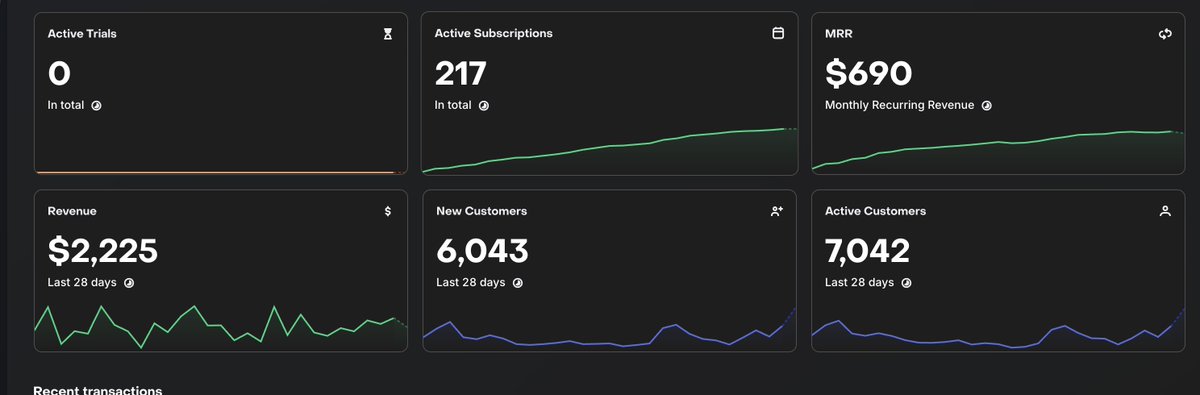Image resolution: width=1200 pixels, height=395 pixels.
Task: Select the Revenue card title
Action: point(72,211)
